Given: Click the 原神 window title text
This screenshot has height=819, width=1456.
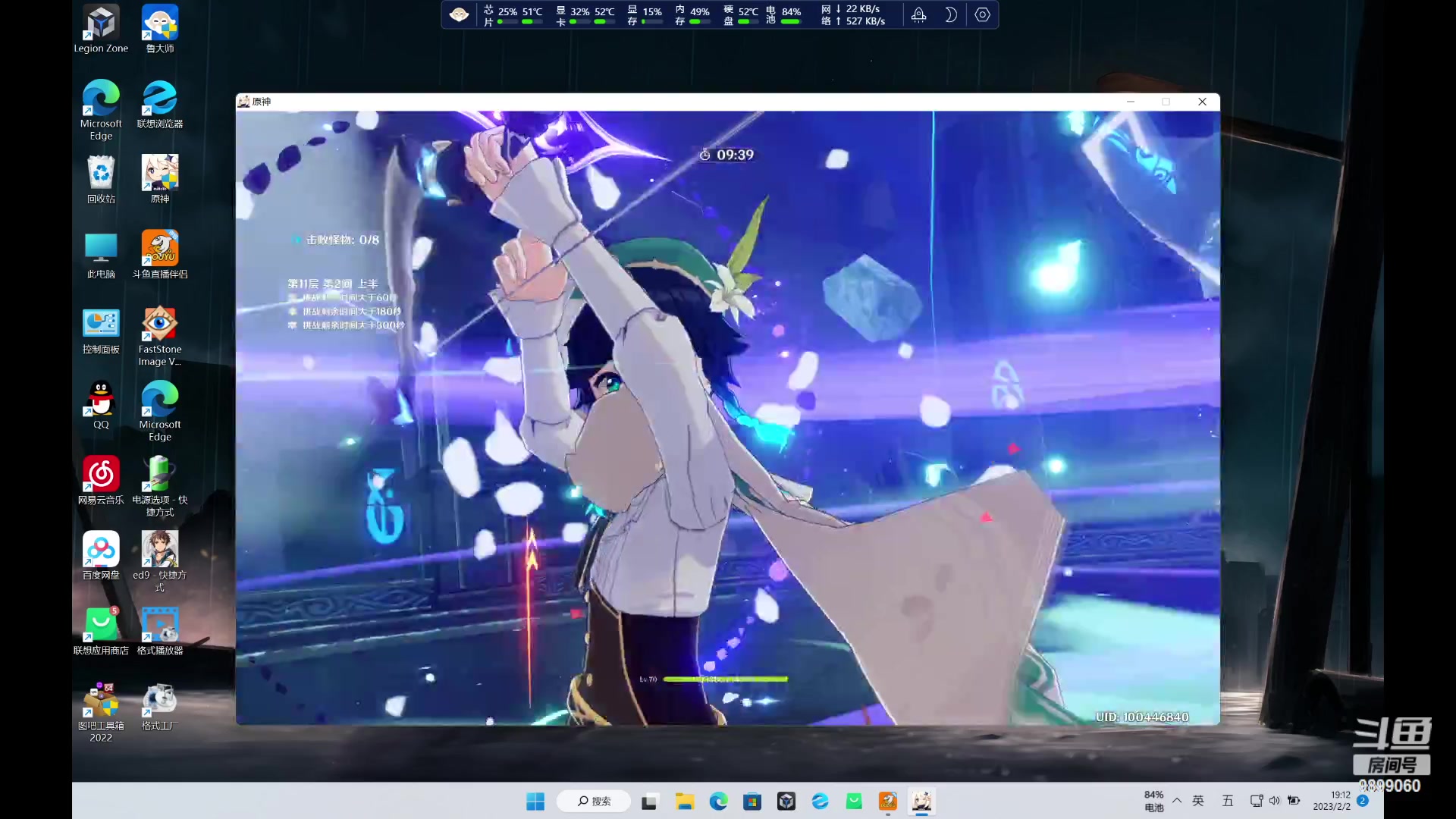Looking at the screenshot, I should pos(262,102).
